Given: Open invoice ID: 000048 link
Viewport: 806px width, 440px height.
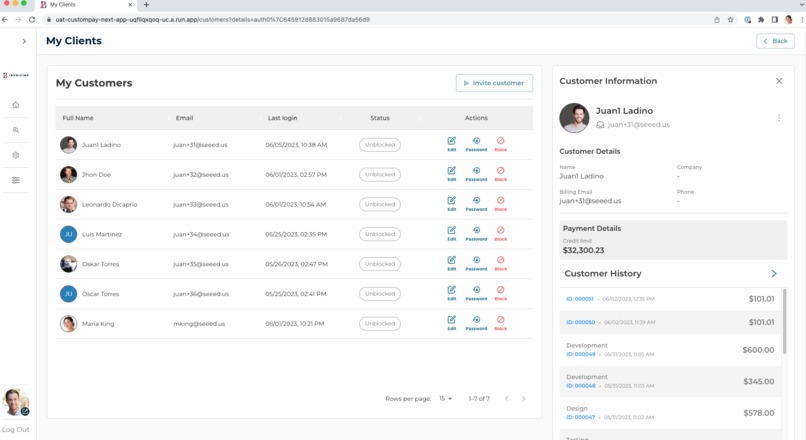Looking at the screenshot, I should point(580,386).
